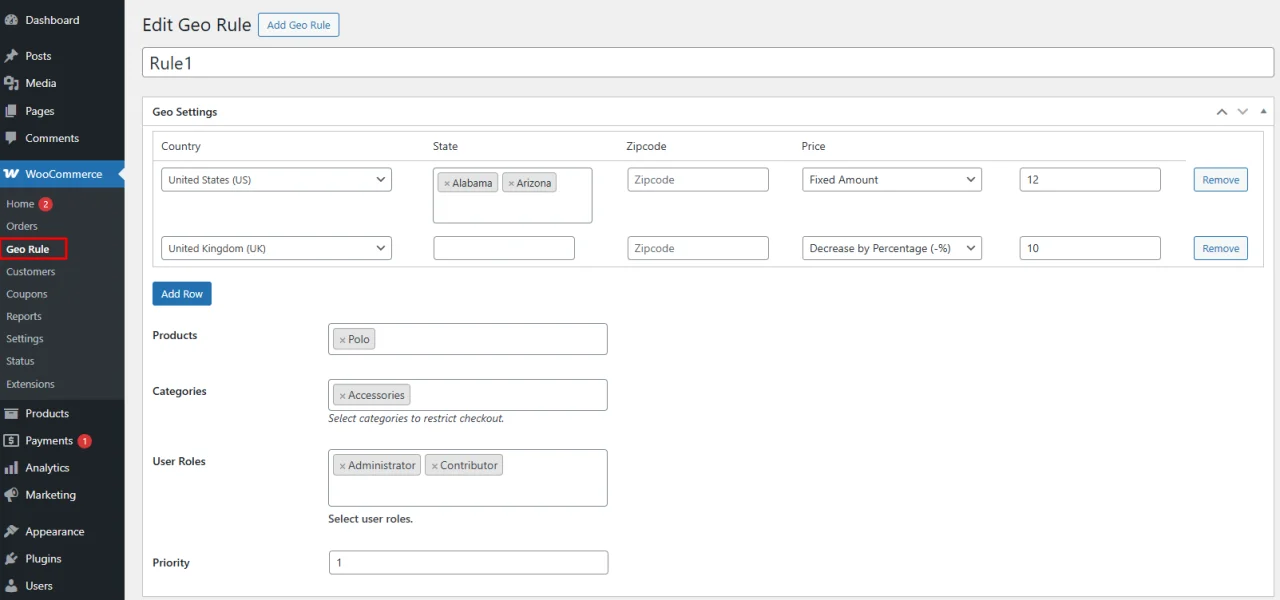The image size is (1280, 600).
Task: Click the empty State field for United Kingdom
Action: [504, 248]
